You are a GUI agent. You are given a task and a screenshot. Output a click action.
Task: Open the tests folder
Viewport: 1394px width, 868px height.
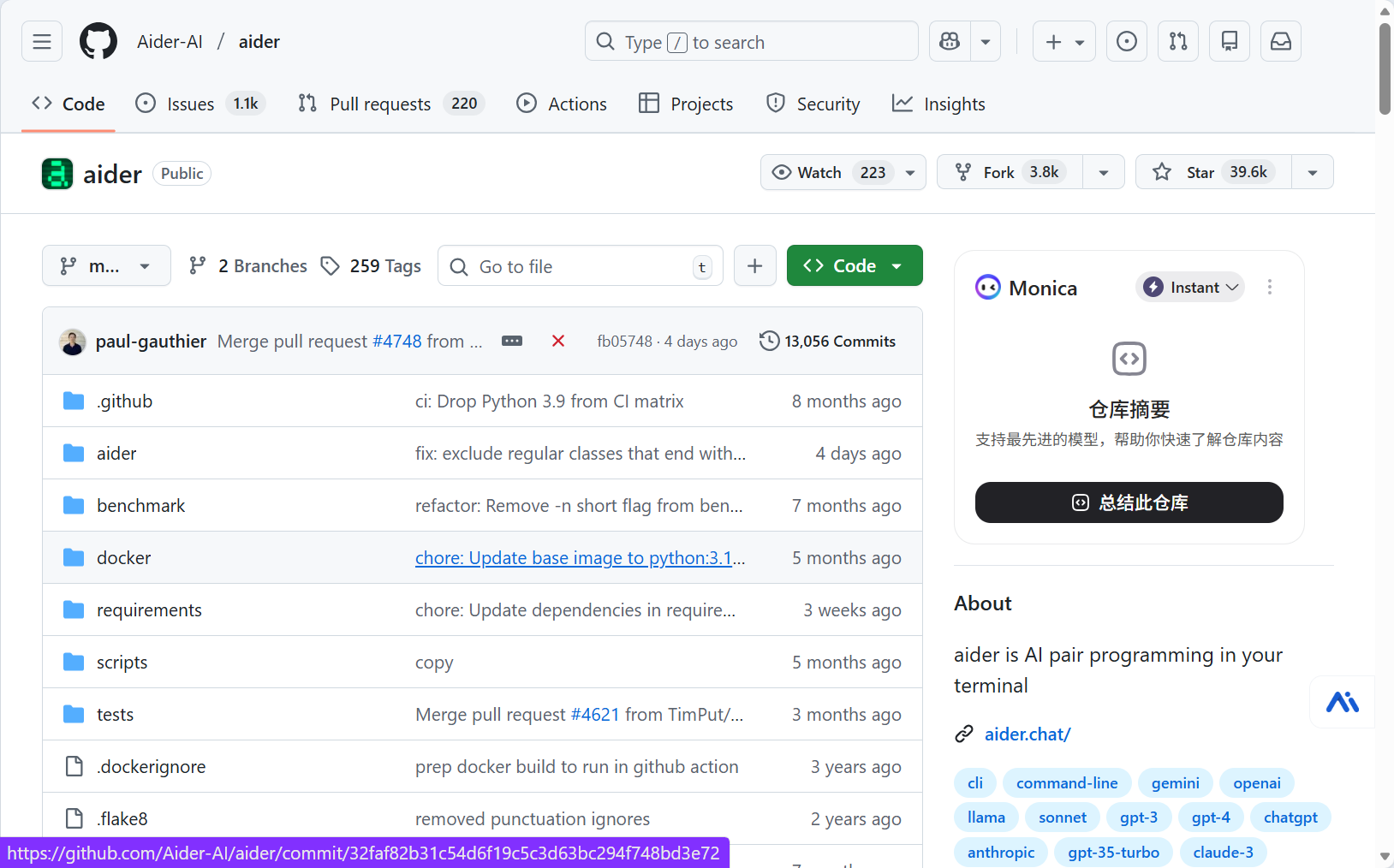115,714
